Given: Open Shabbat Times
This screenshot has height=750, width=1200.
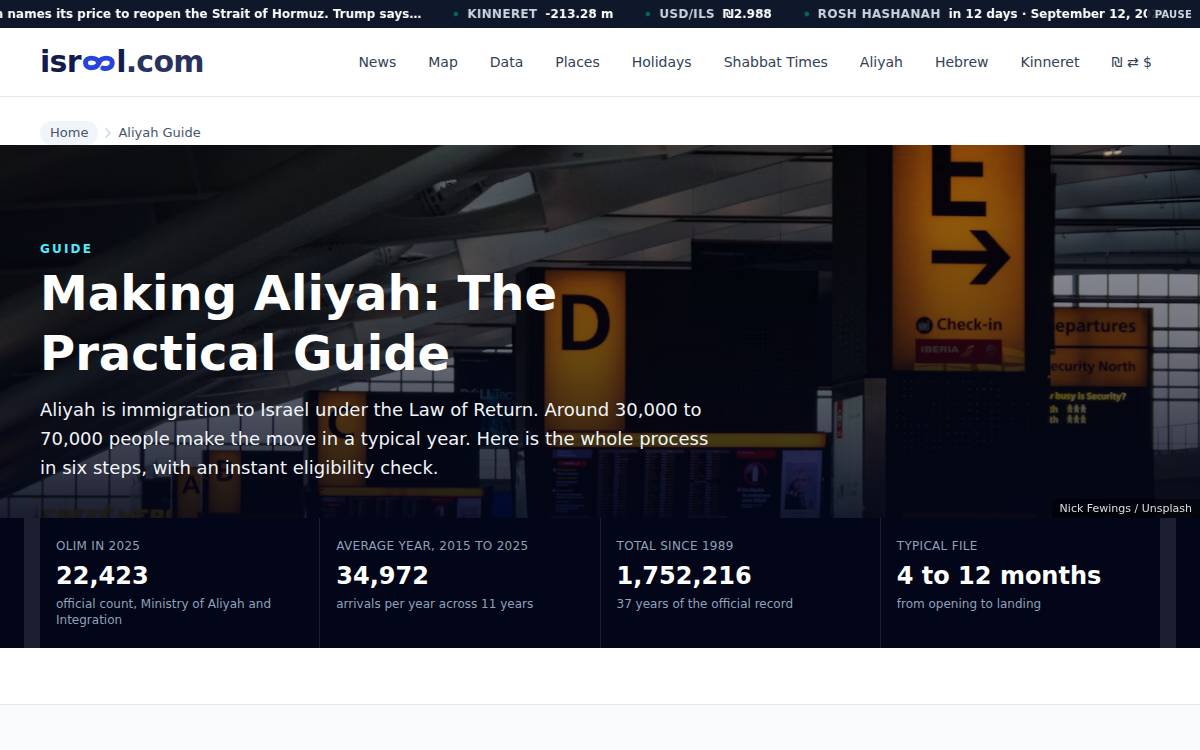Looking at the screenshot, I should coord(776,62).
